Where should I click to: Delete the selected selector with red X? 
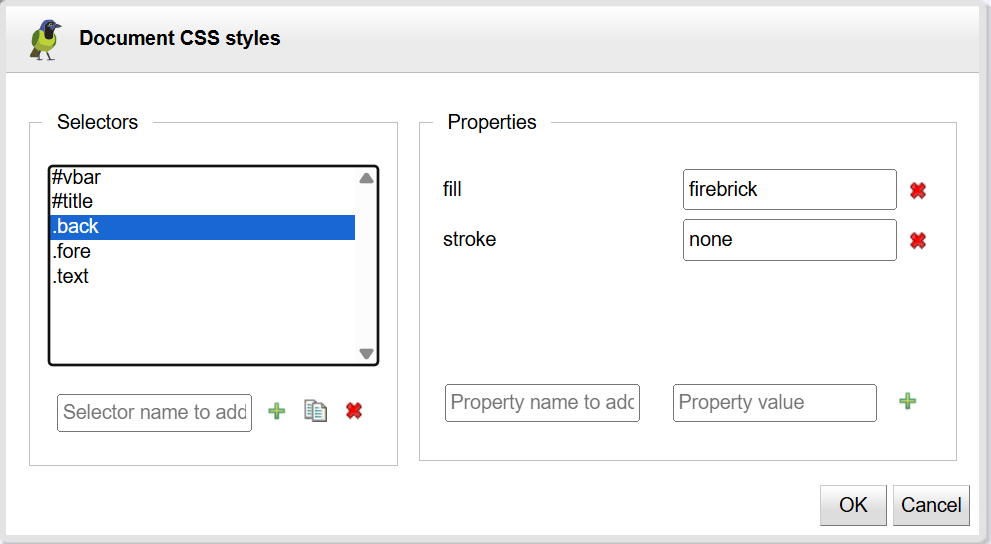(x=353, y=411)
